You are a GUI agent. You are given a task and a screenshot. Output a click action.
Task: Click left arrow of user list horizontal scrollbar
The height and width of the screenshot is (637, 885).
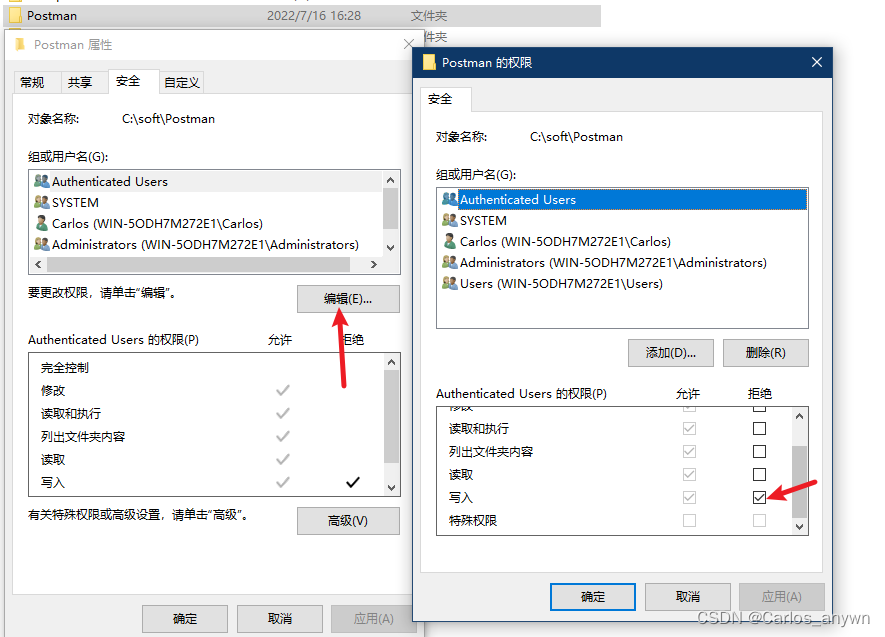[38, 264]
